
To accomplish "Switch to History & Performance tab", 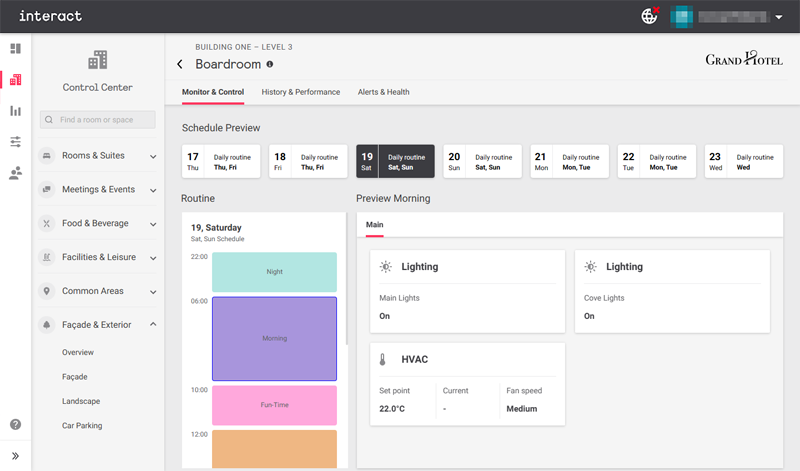I will [300, 92].
